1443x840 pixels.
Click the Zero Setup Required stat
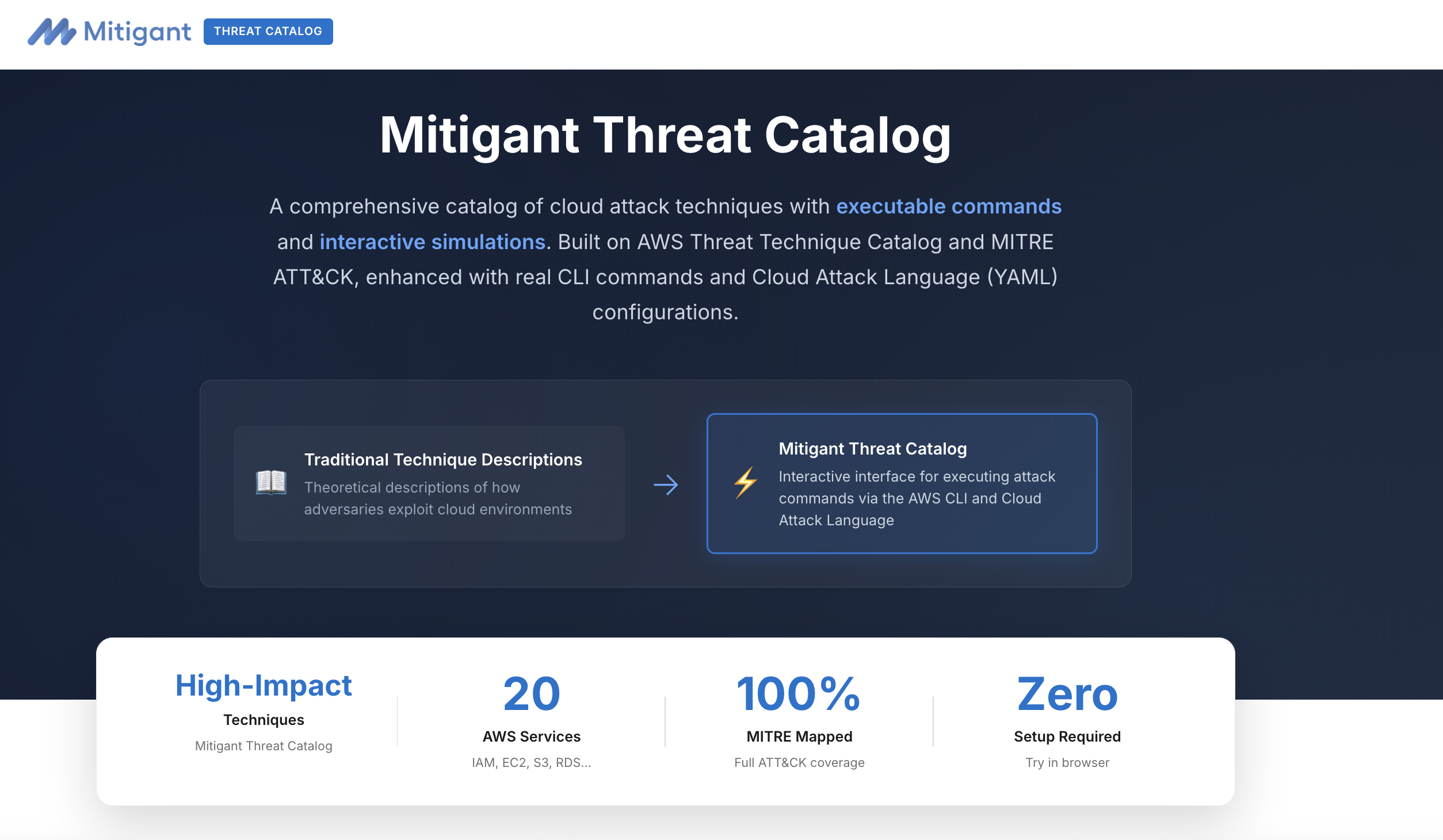pos(1067,694)
